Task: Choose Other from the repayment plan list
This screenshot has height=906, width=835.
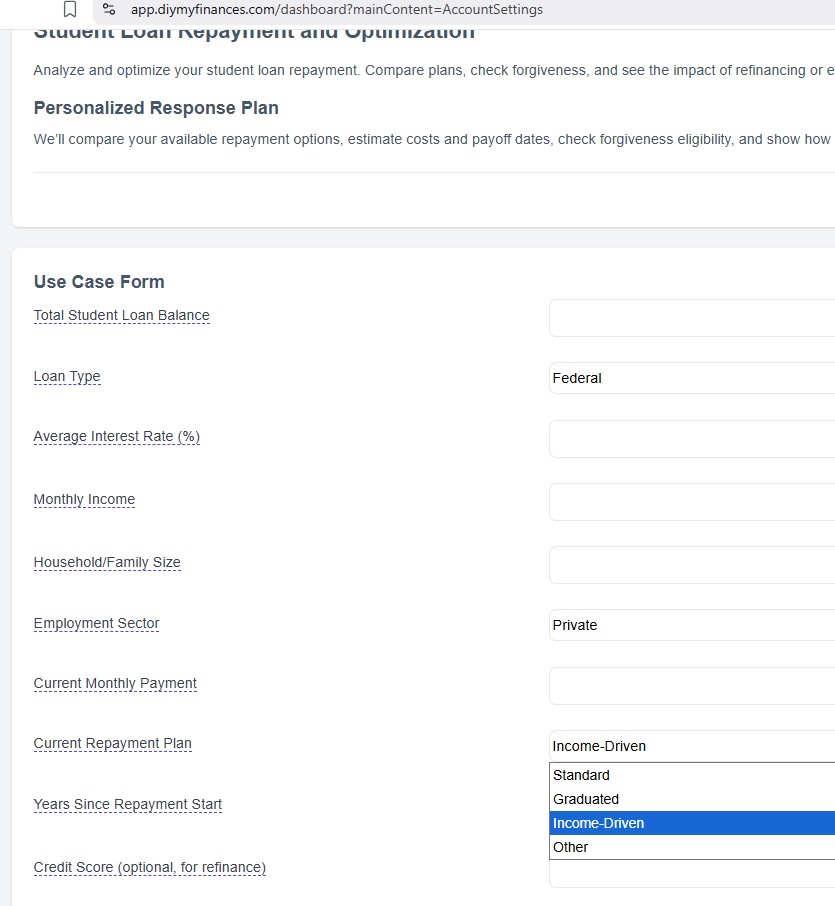Action: point(690,847)
